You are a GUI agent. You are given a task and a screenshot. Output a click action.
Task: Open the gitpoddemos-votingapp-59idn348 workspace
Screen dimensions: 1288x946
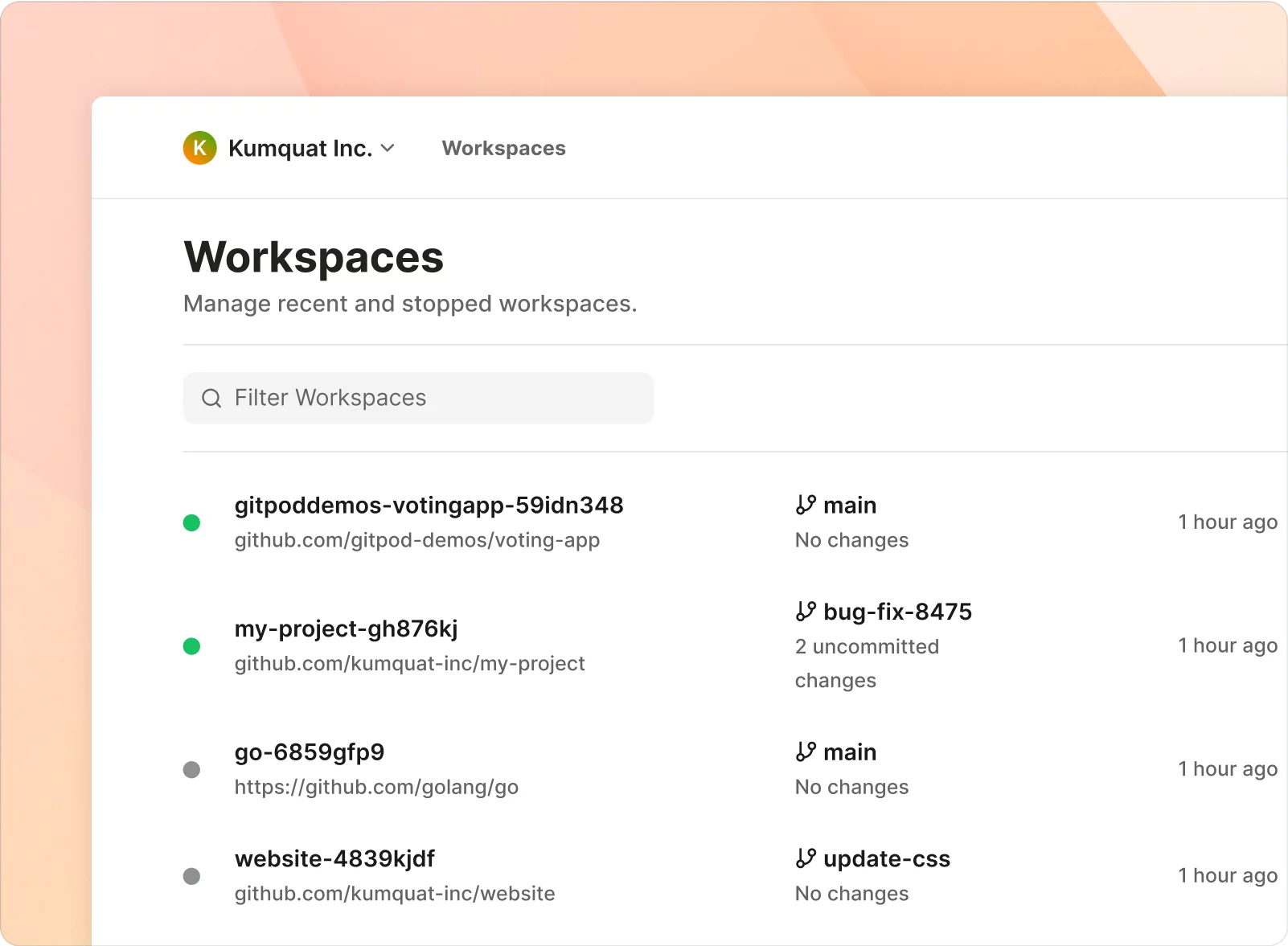click(429, 506)
